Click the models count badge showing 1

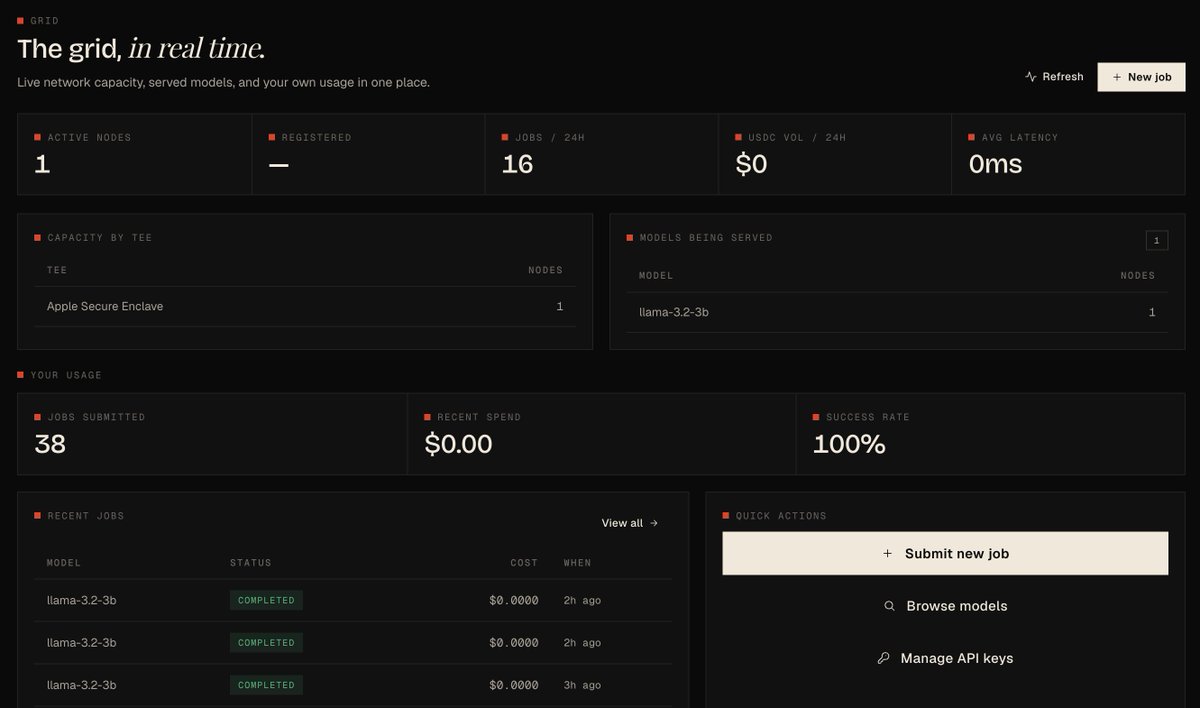click(x=1156, y=240)
